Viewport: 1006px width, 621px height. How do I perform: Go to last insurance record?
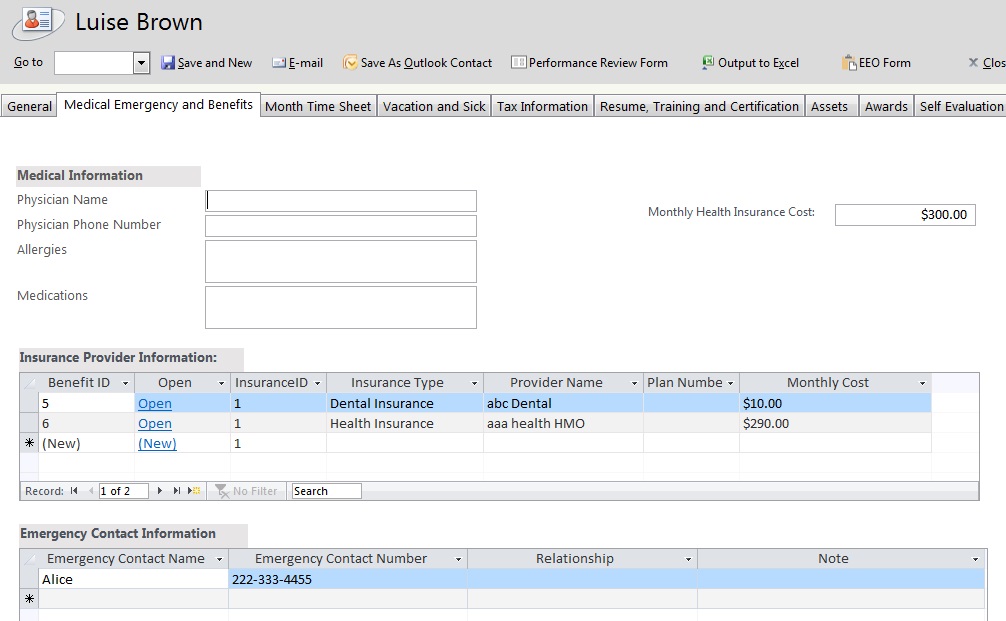(176, 491)
